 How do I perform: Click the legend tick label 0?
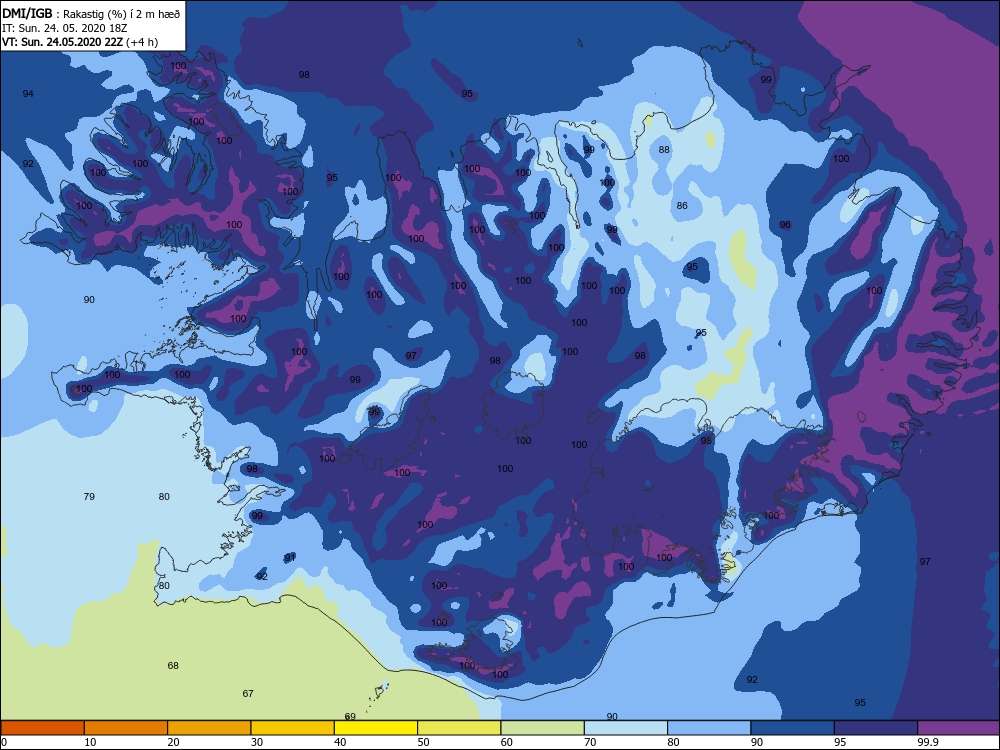click(4, 742)
